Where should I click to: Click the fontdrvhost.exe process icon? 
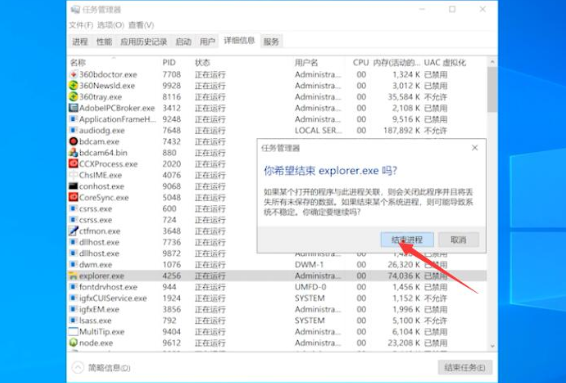click(73, 287)
